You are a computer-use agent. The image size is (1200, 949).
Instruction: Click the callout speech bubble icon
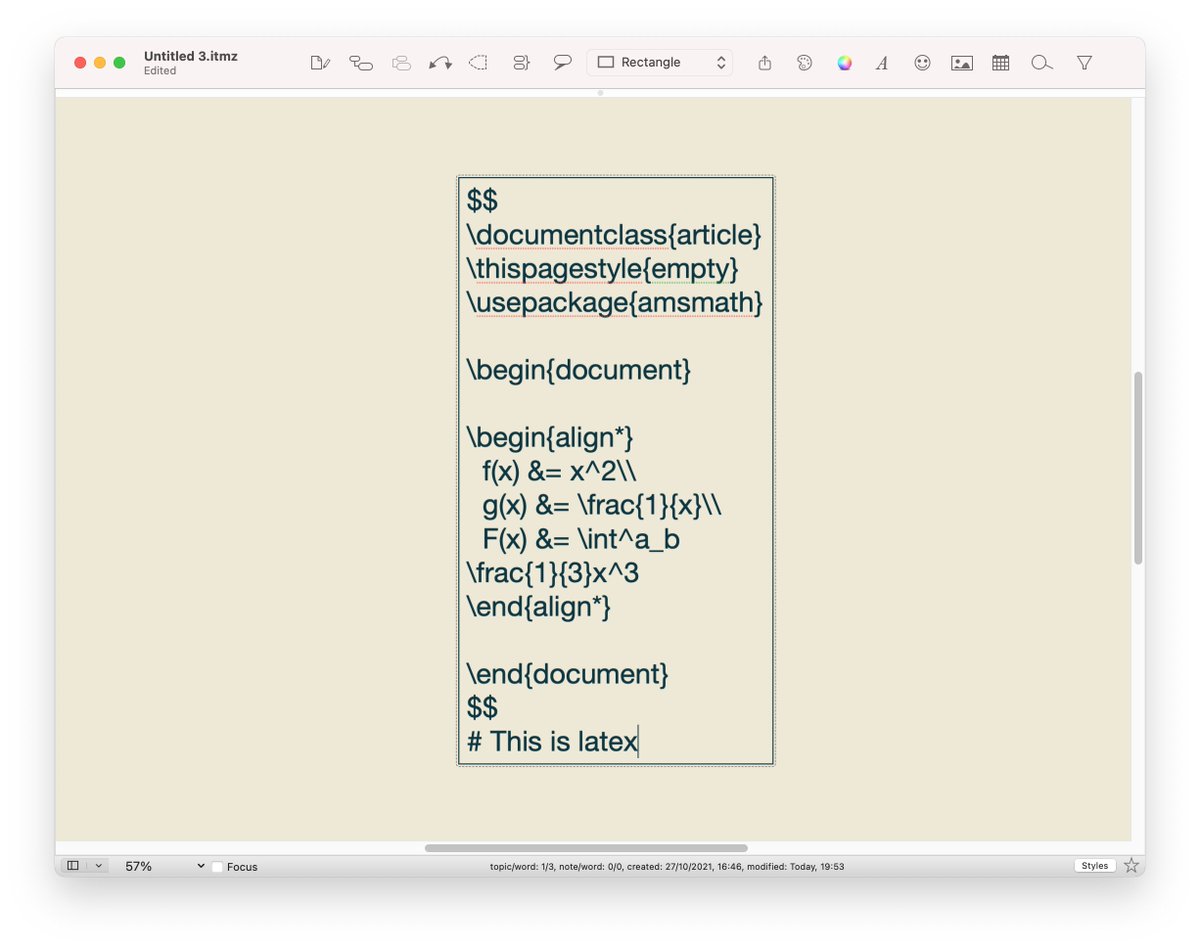[x=563, y=62]
